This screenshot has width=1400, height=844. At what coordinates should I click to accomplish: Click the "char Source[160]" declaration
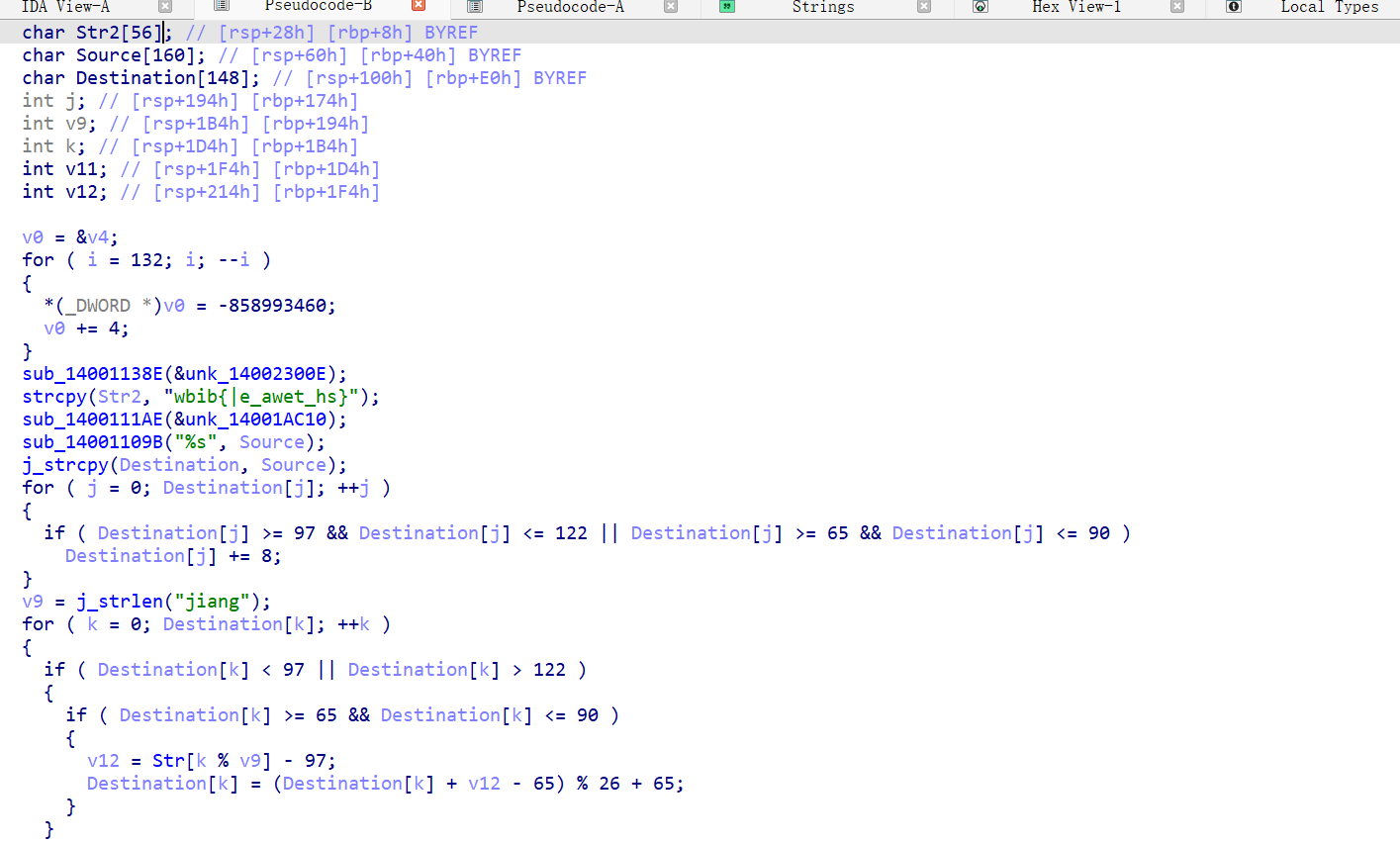113,55
